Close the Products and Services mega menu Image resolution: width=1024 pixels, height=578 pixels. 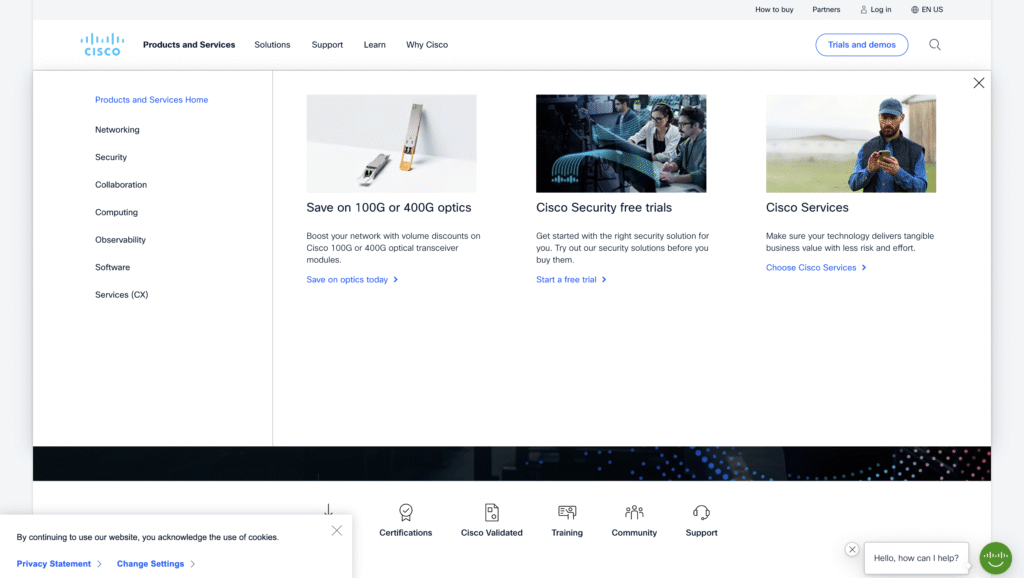click(x=978, y=83)
